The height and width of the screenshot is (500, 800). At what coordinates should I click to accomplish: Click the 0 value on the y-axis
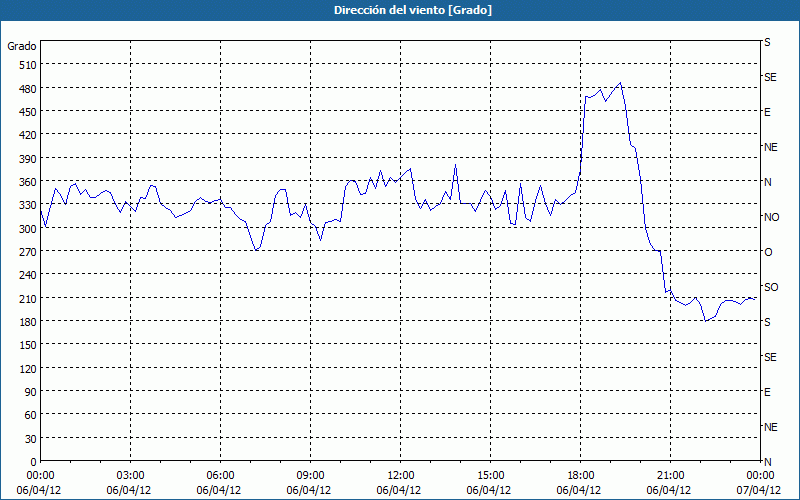pyautogui.click(x=34, y=462)
